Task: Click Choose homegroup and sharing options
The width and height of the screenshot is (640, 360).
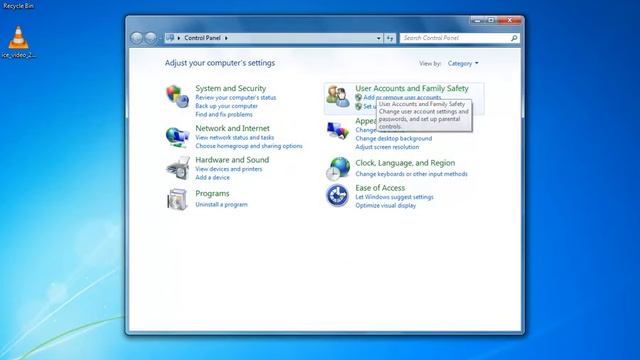Action: (x=249, y=146)
